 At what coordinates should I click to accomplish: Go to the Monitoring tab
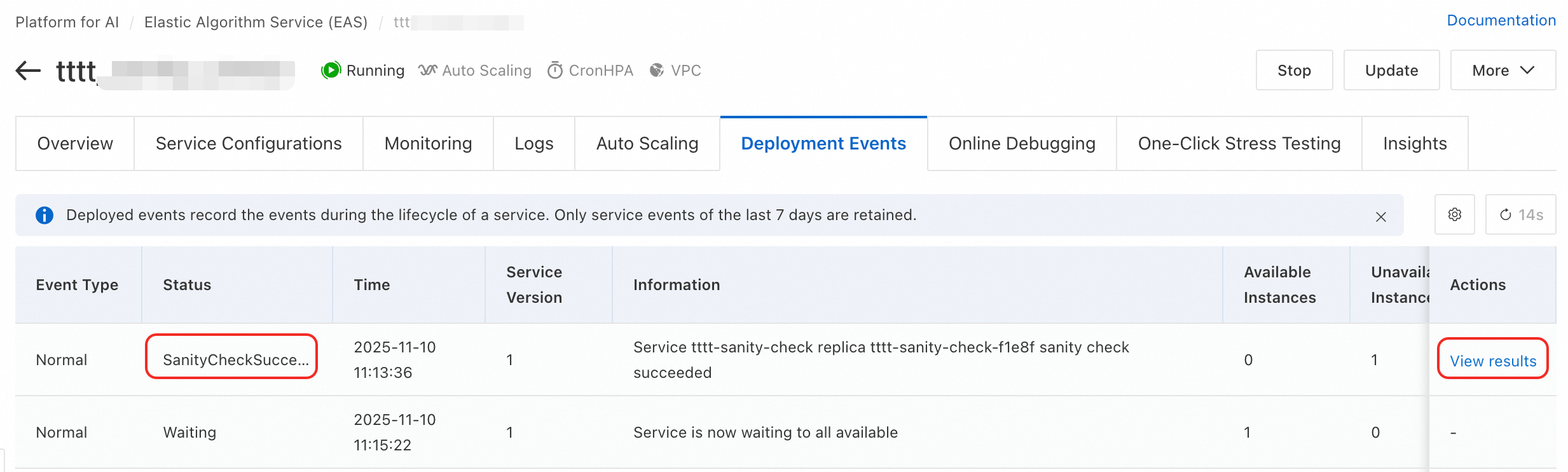pos(428,144)
